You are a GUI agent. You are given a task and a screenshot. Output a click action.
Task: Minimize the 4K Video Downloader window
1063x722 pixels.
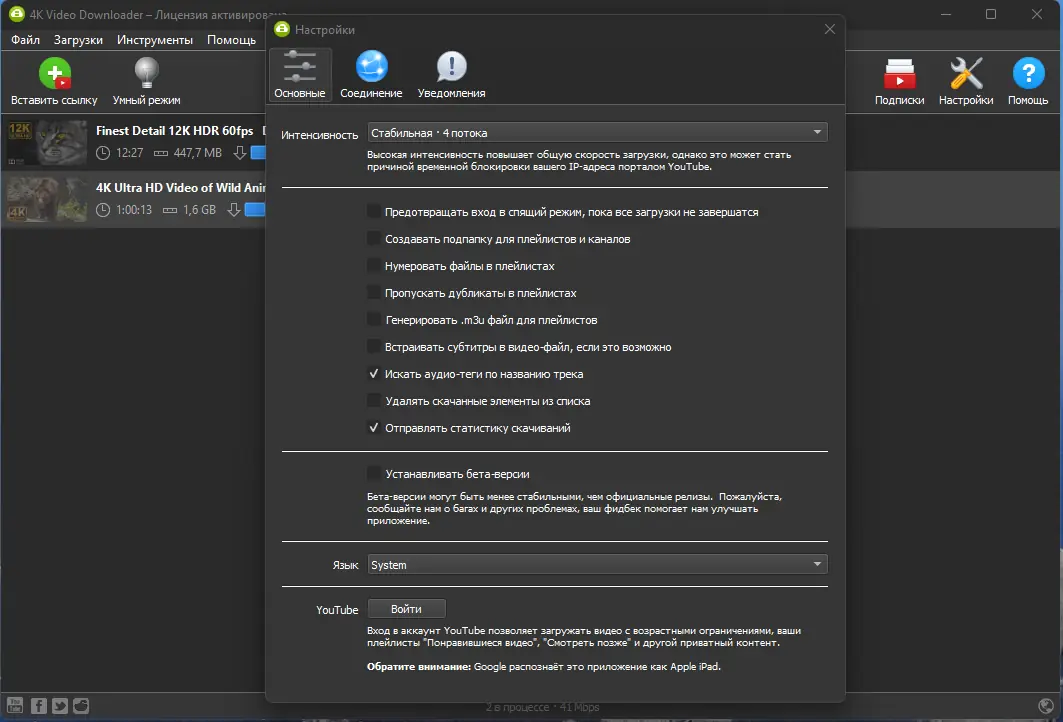coord(946,14)
